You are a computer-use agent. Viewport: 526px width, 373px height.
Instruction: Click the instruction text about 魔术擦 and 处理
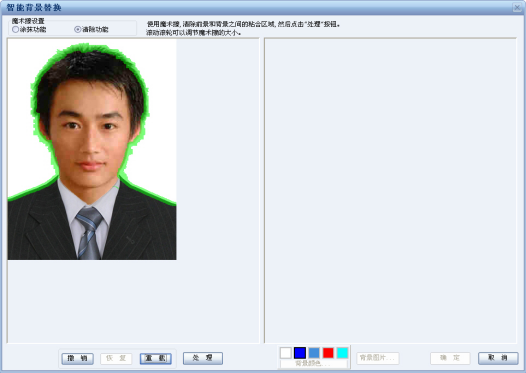[244, 28]
